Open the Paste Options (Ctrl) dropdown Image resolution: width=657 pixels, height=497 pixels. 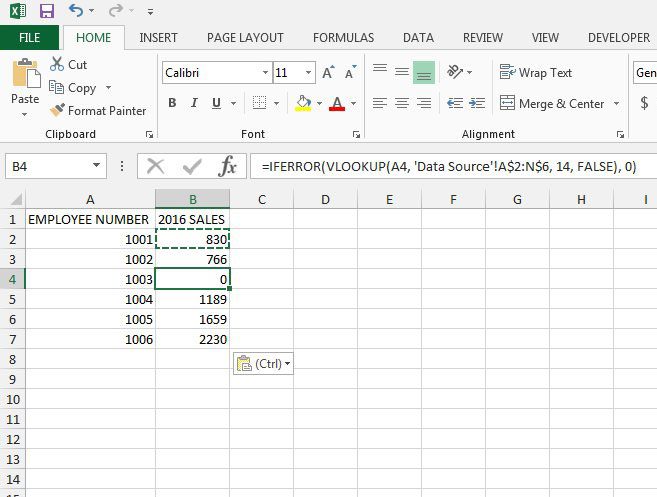pyautogui.click(x=263, y=364)
